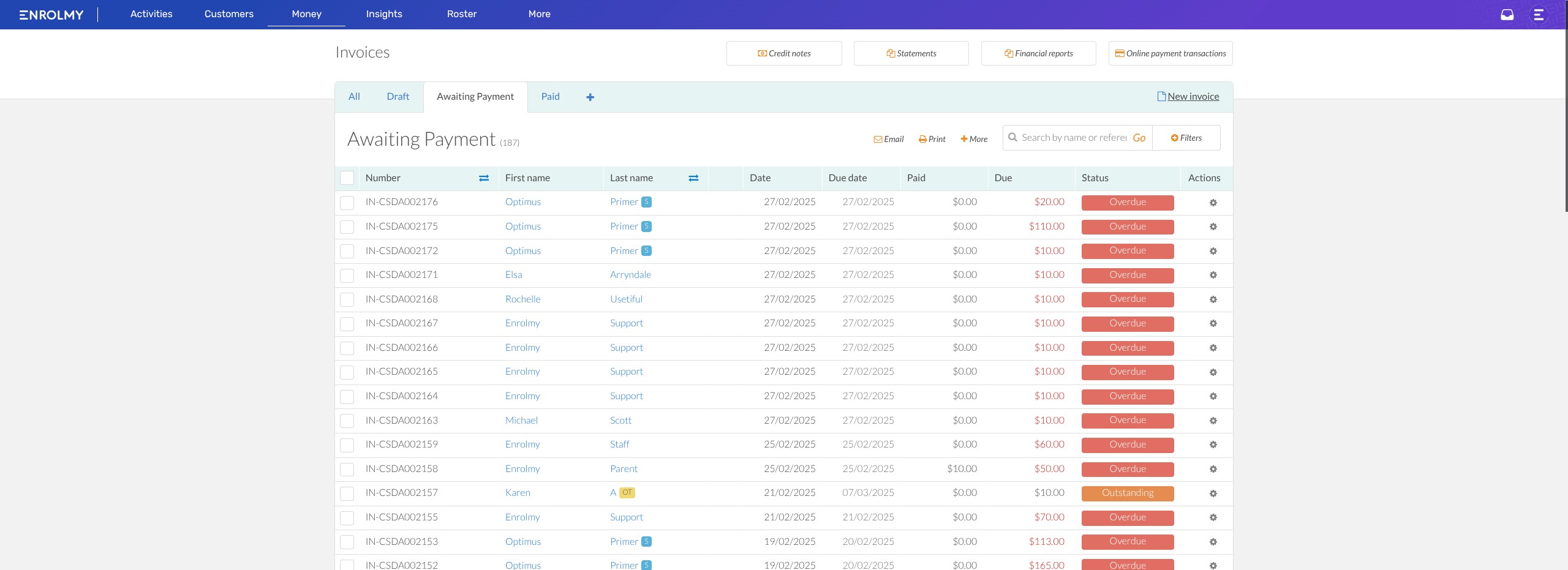Open customer Elsa from first name column

point(513,275)
